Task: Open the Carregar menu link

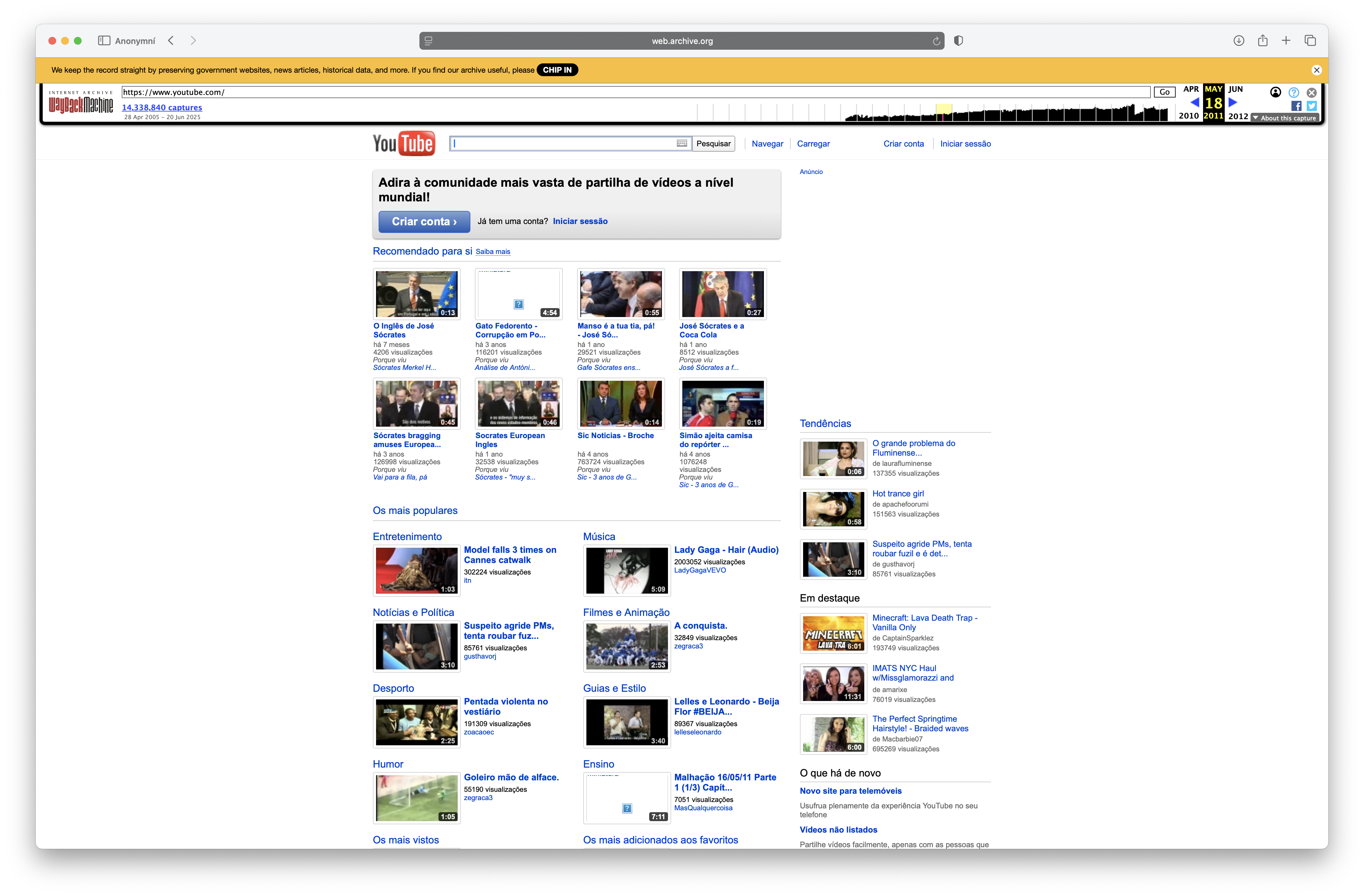Action: coord(813,144)
